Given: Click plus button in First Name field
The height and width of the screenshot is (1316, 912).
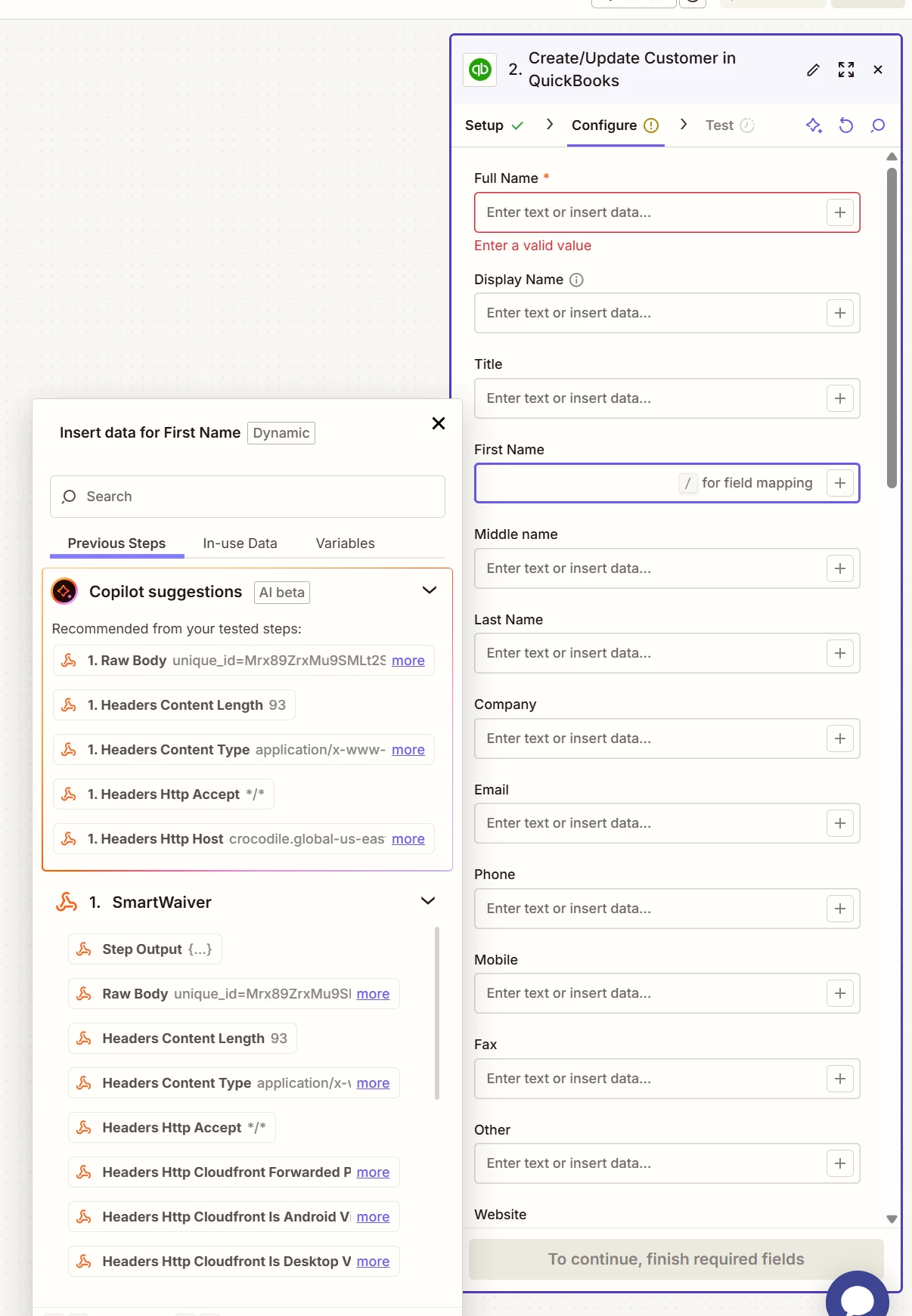Looking at the screenshot, I should tap(840, 483).
